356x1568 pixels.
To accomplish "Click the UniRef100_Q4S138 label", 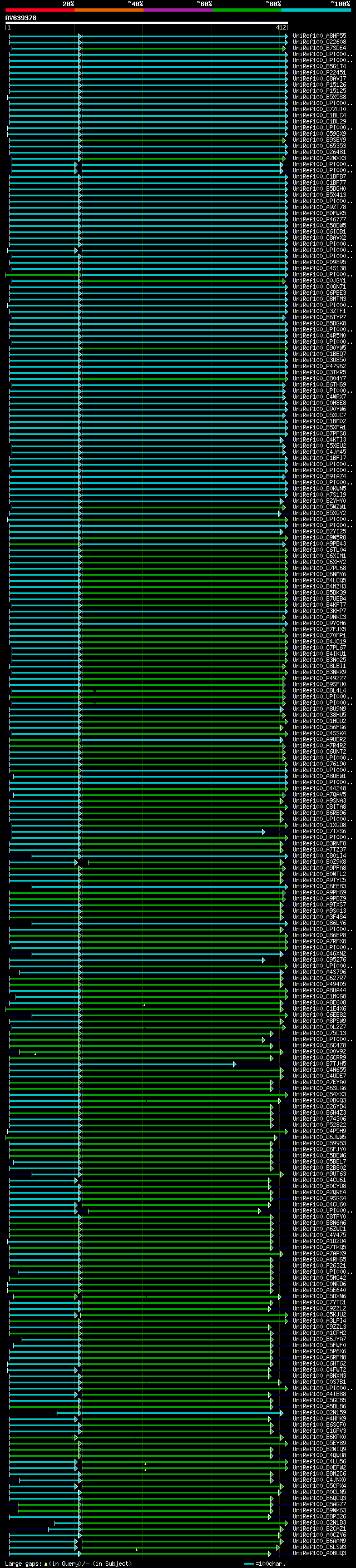I will (x=319, y=269).
